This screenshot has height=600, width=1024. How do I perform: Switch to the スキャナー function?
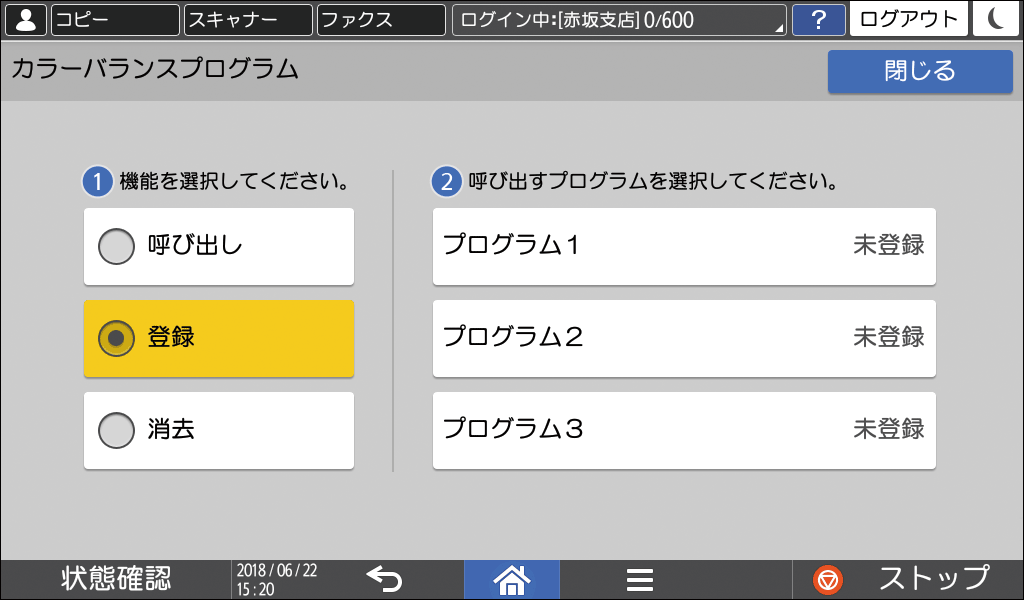[247, 18]
